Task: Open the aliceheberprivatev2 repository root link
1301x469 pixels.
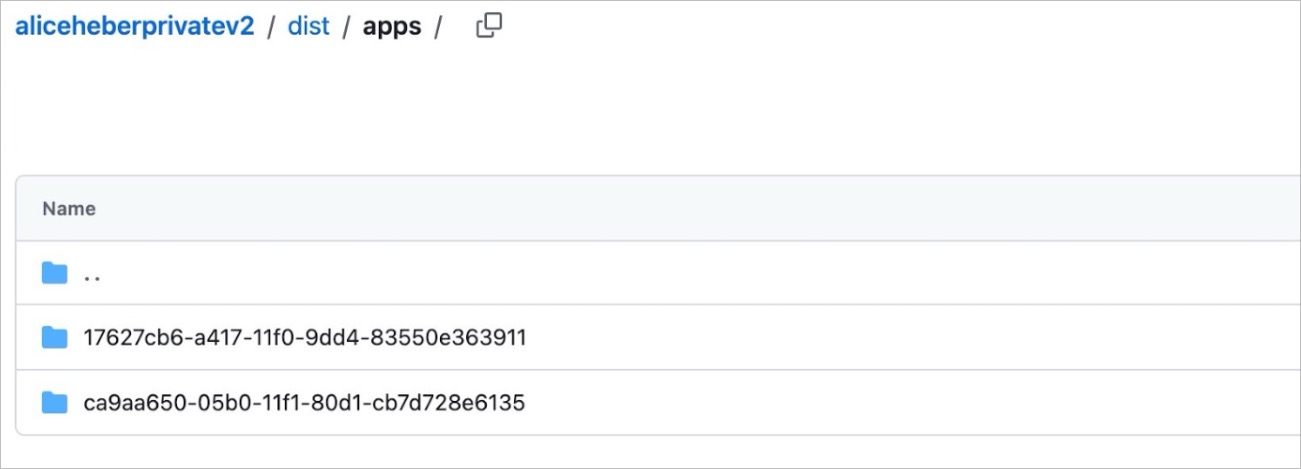Action: [x=134, y=27]
